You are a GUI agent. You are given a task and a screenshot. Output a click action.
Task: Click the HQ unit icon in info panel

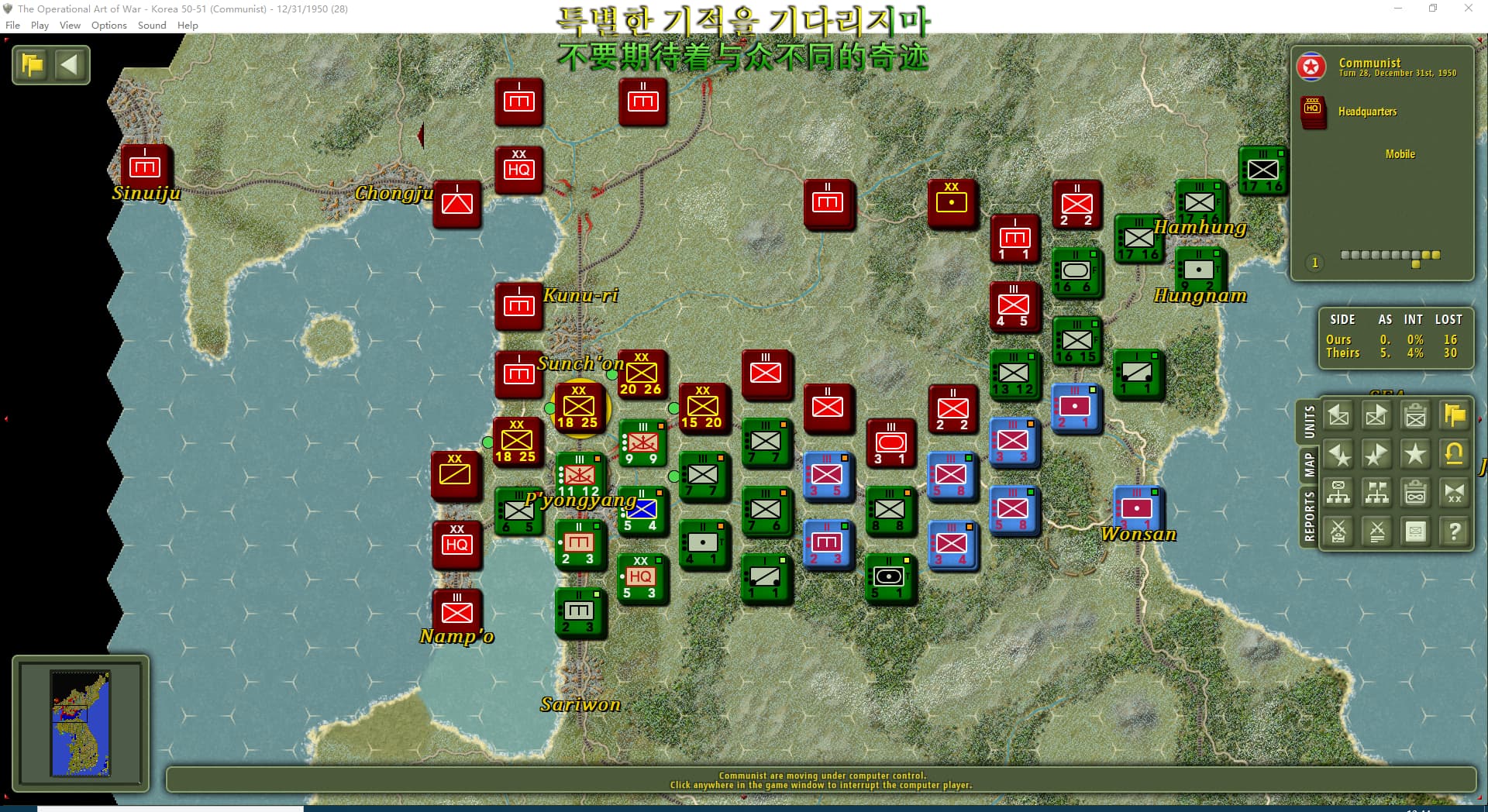pos(1313,112)
